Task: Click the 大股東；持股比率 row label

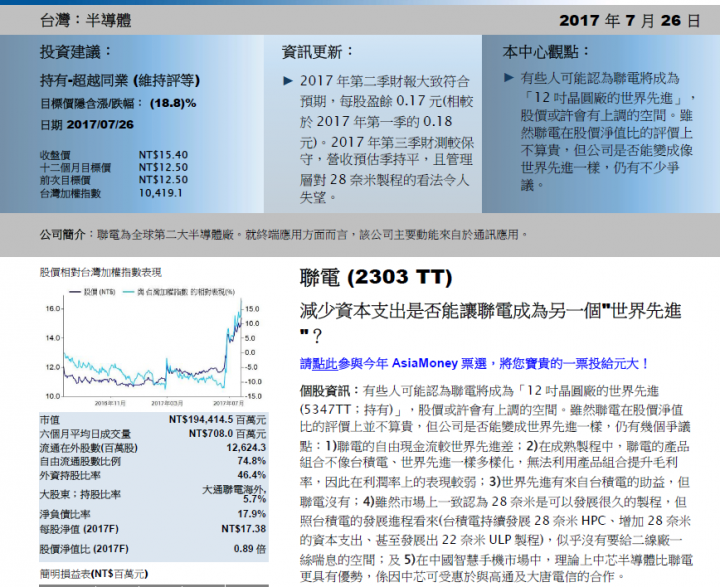Action: (80, 494)
